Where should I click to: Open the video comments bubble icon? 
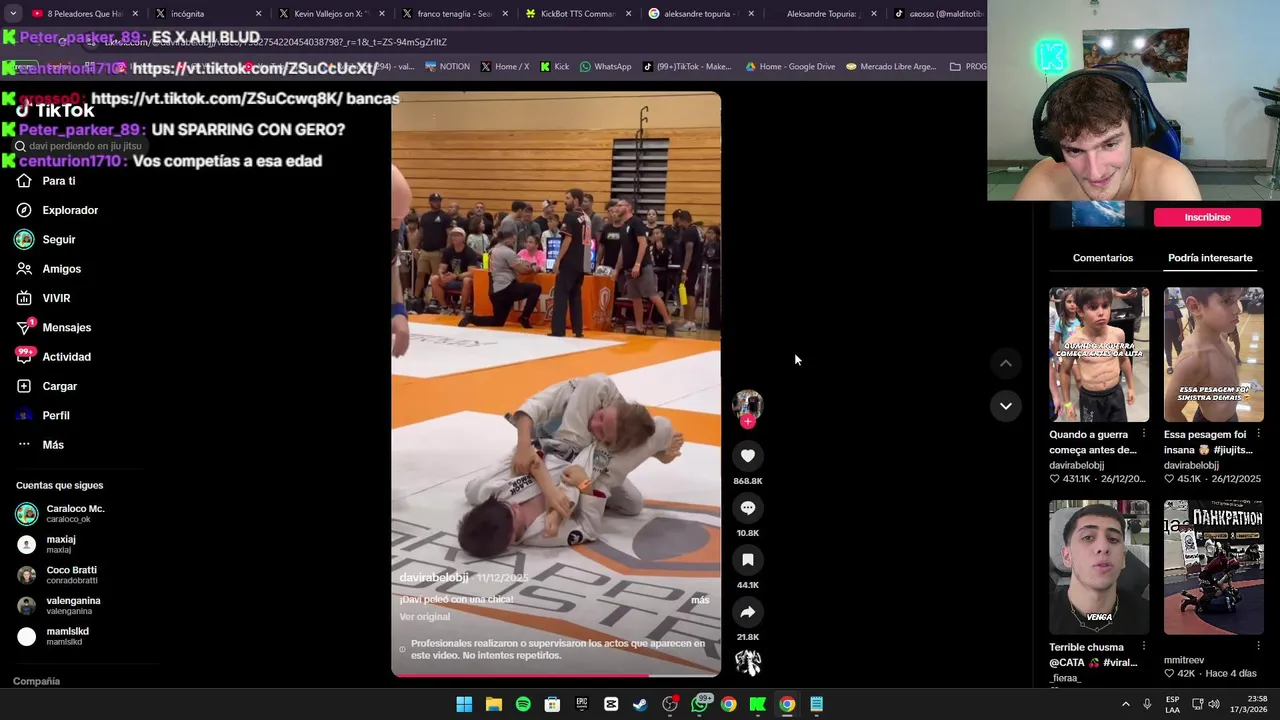(x=747, y=508)
